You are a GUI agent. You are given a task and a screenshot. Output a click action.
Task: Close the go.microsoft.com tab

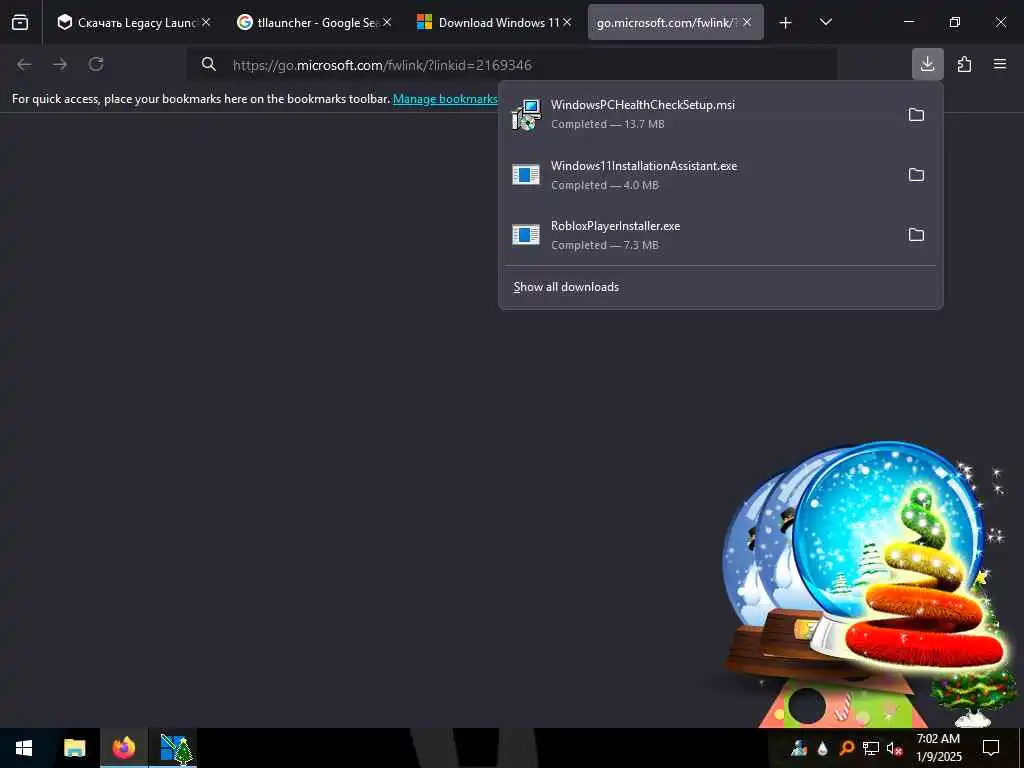[x=747, y=22]
